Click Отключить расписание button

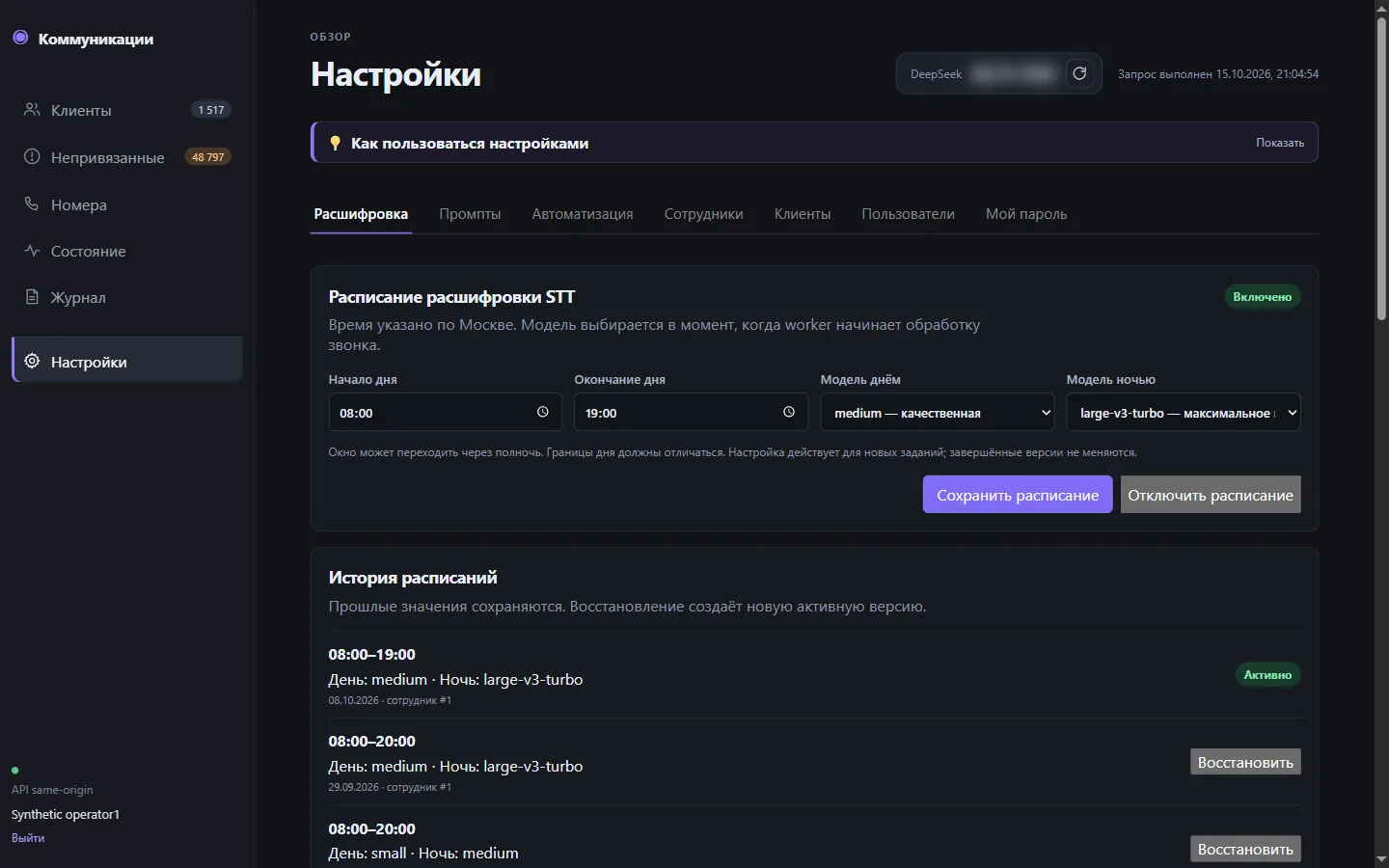point(1211,495)
